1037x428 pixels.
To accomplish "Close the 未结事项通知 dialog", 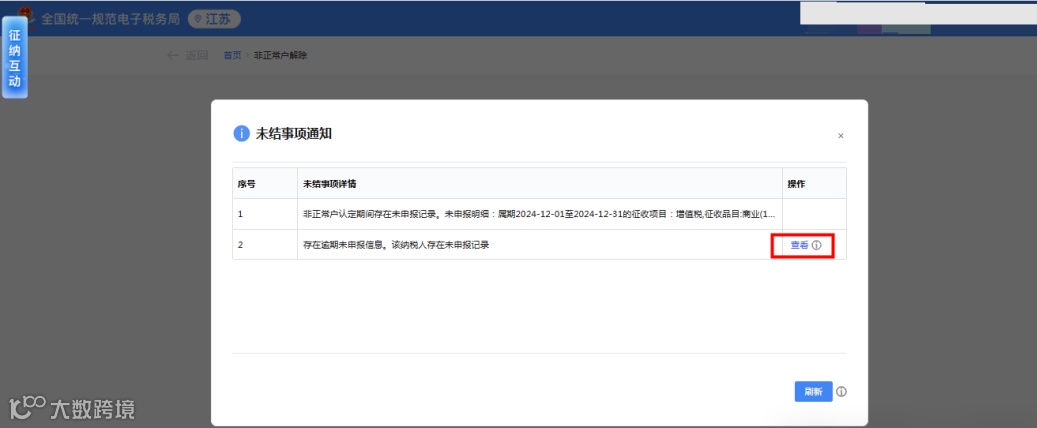I will tap(841, 136).
